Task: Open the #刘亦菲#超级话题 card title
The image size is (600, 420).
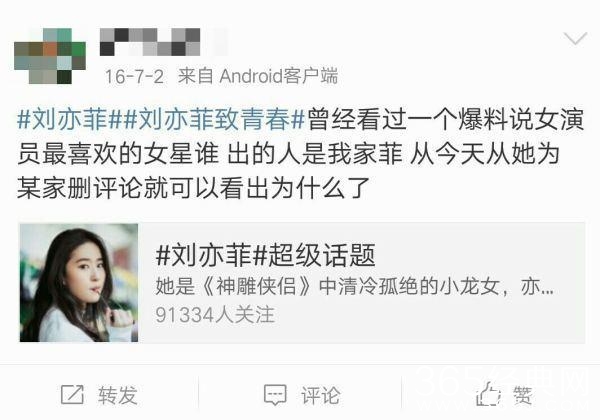Action: click(x=265, y=256)
